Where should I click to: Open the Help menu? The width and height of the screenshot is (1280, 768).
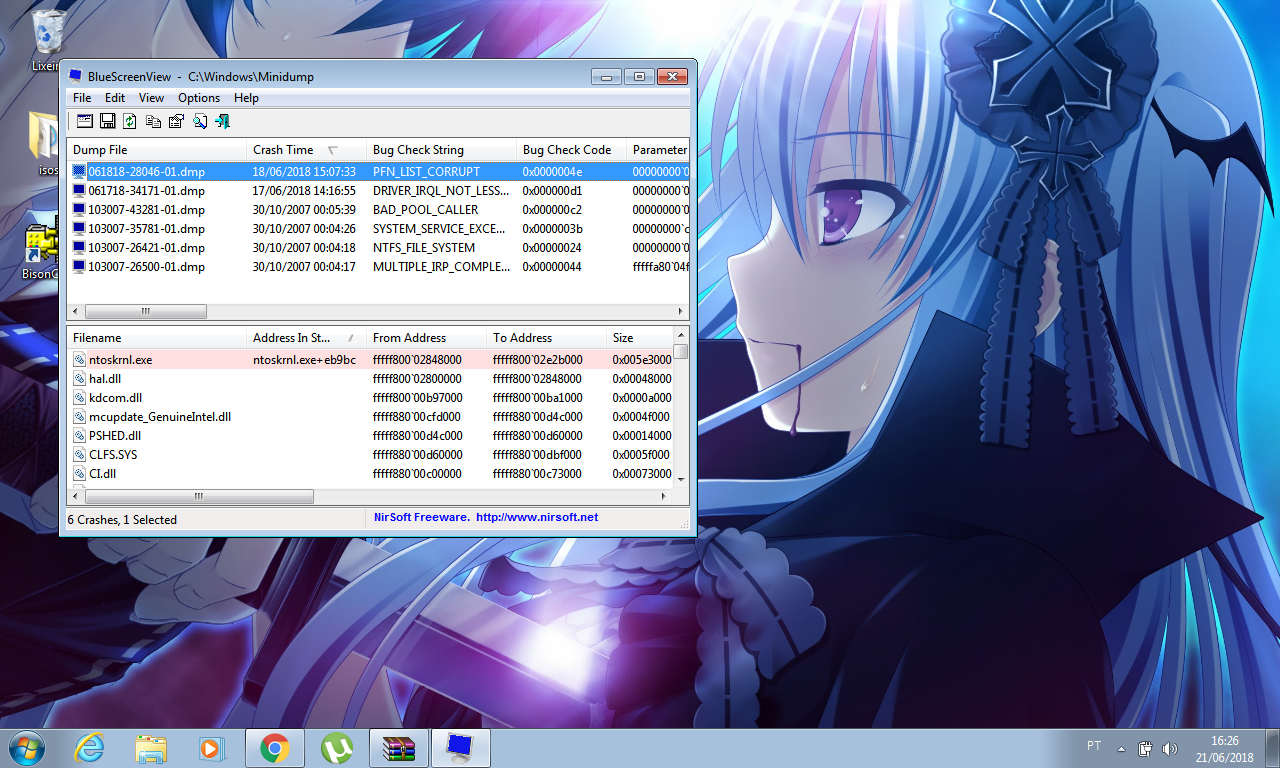tap(246, 98)
